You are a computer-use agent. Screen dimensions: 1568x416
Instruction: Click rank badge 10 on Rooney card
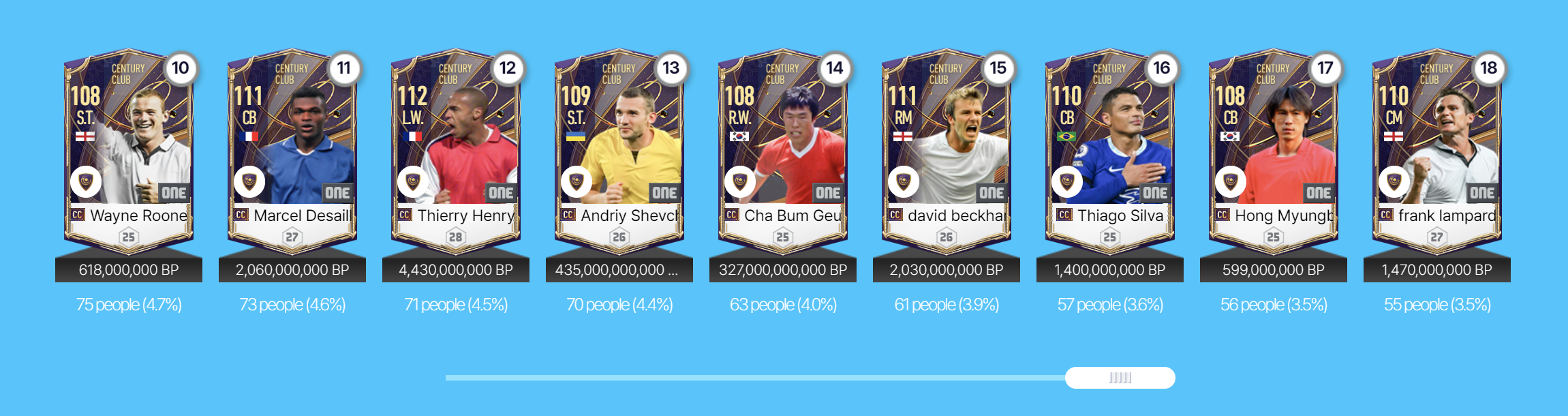181,68
